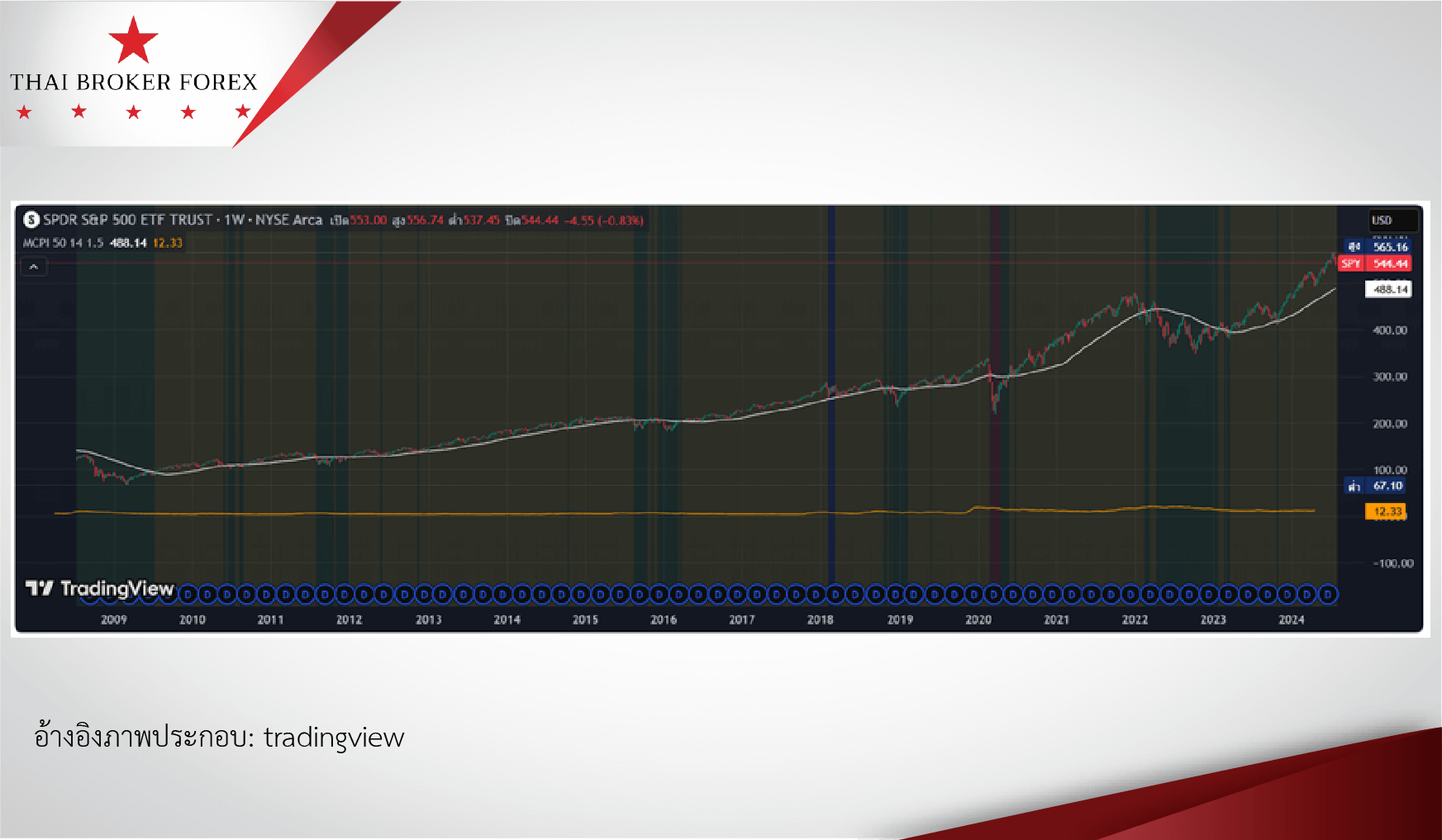Click the 565.16 high price label
Viewport: 1442px width, 840px height.
click(1390, 247)
